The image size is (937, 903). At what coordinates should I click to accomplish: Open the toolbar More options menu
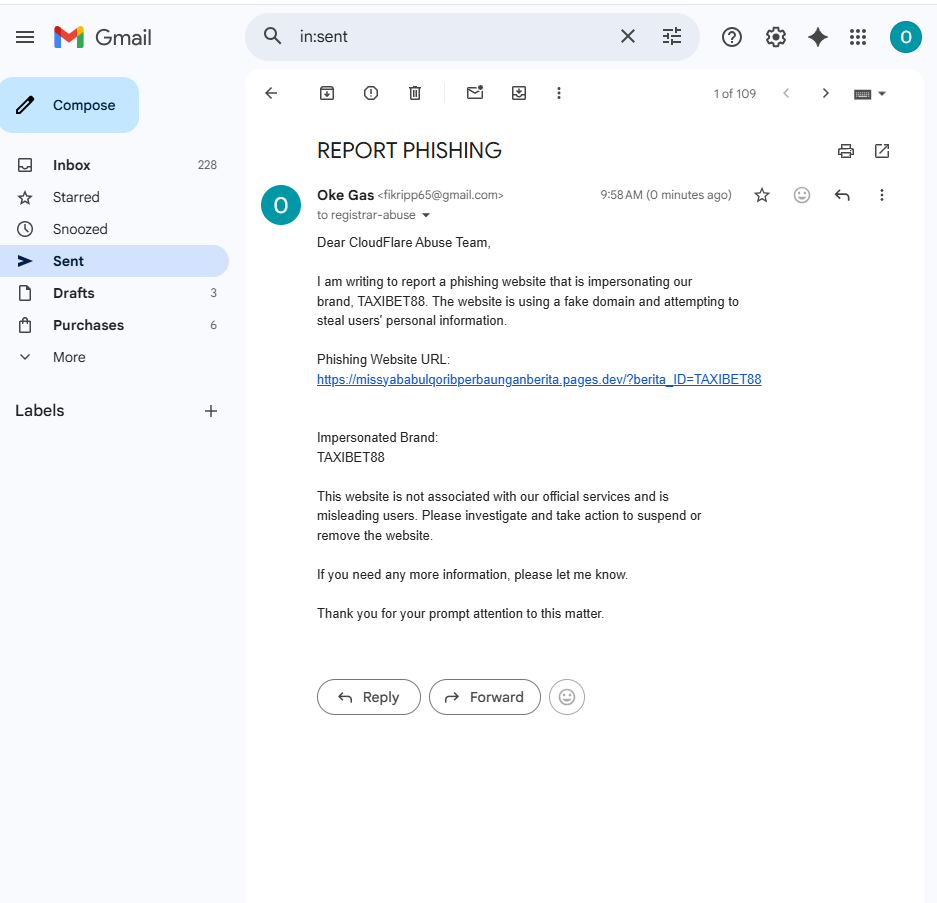559,93
